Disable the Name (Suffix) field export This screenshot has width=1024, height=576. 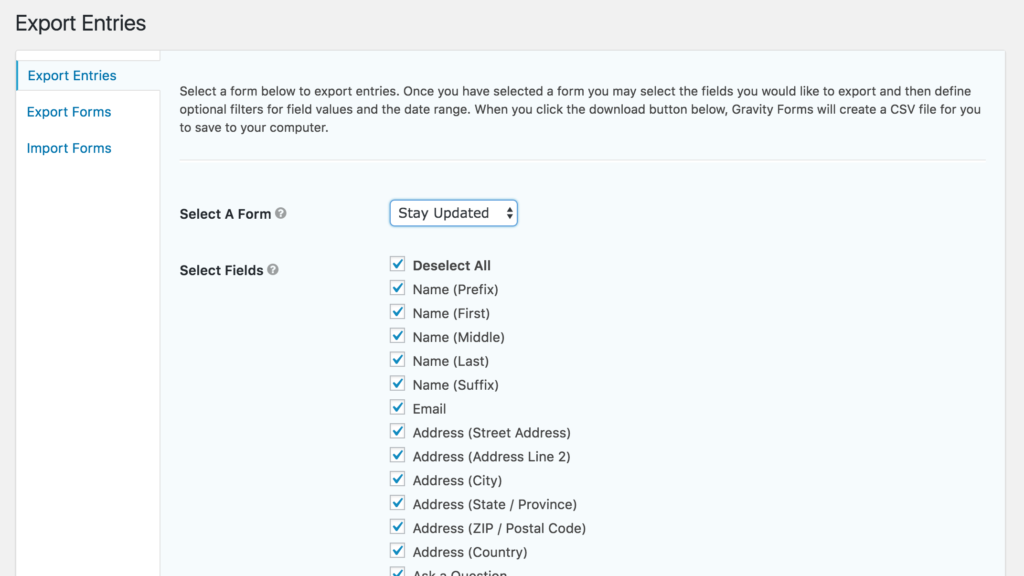click(398, 385)
